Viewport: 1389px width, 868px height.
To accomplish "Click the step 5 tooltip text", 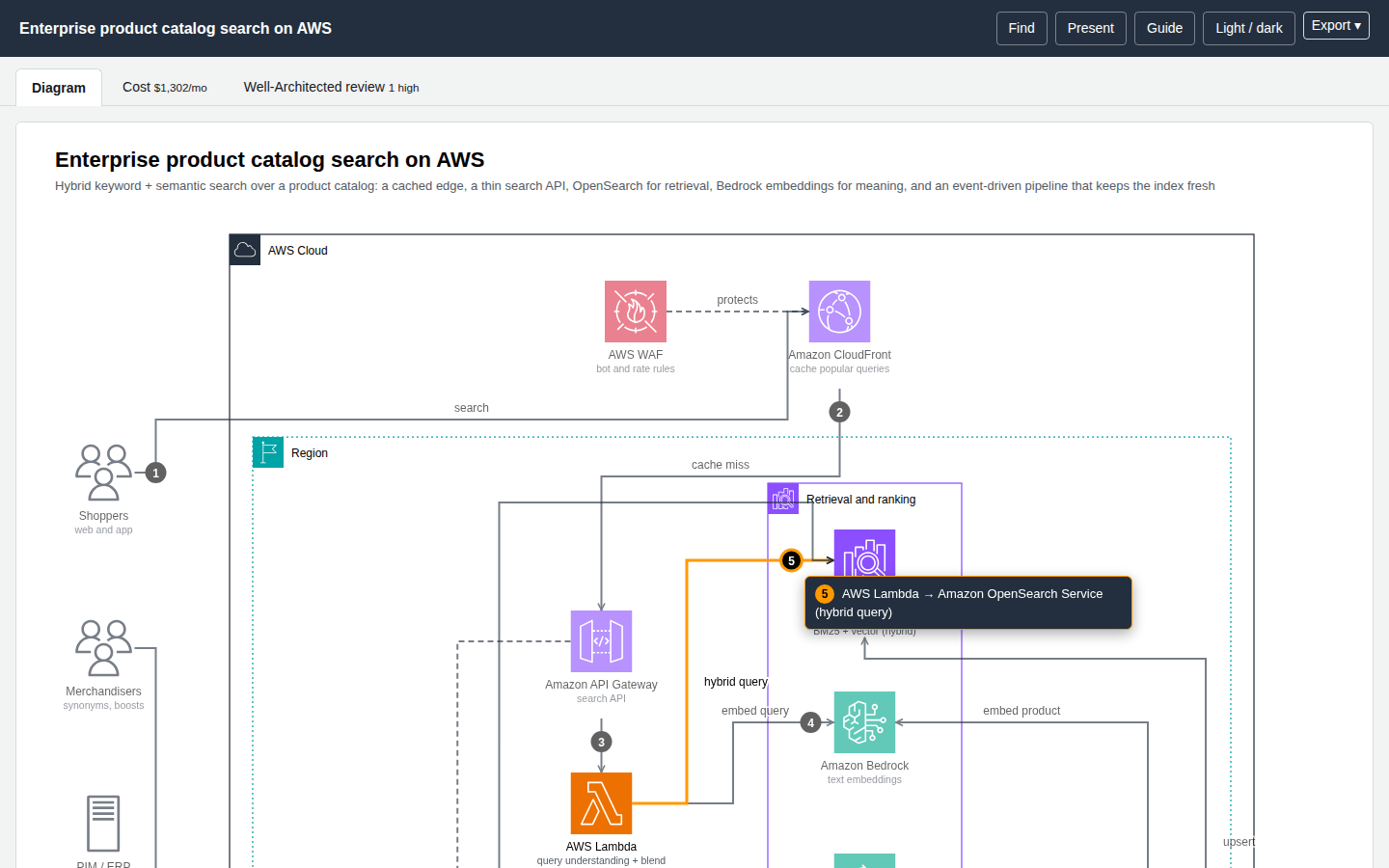I will pos(967,603).
